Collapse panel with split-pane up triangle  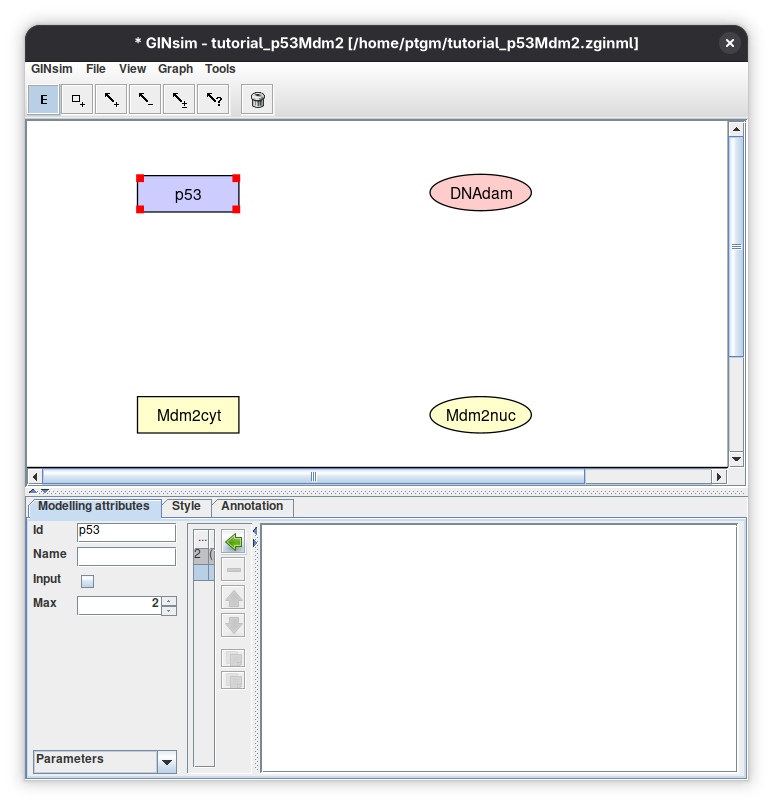click(33, 491)
